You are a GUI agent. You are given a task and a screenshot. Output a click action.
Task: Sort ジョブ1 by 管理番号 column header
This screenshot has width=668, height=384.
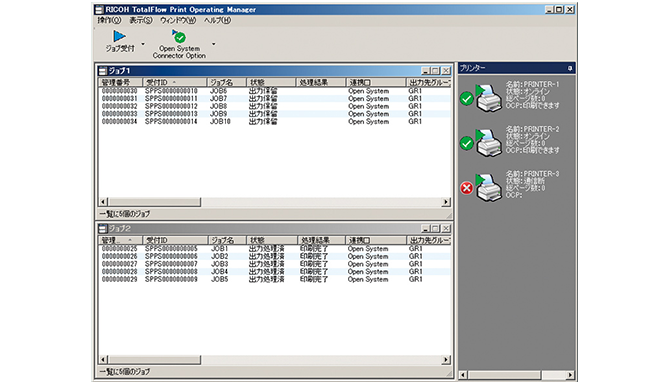pos(120,82)
